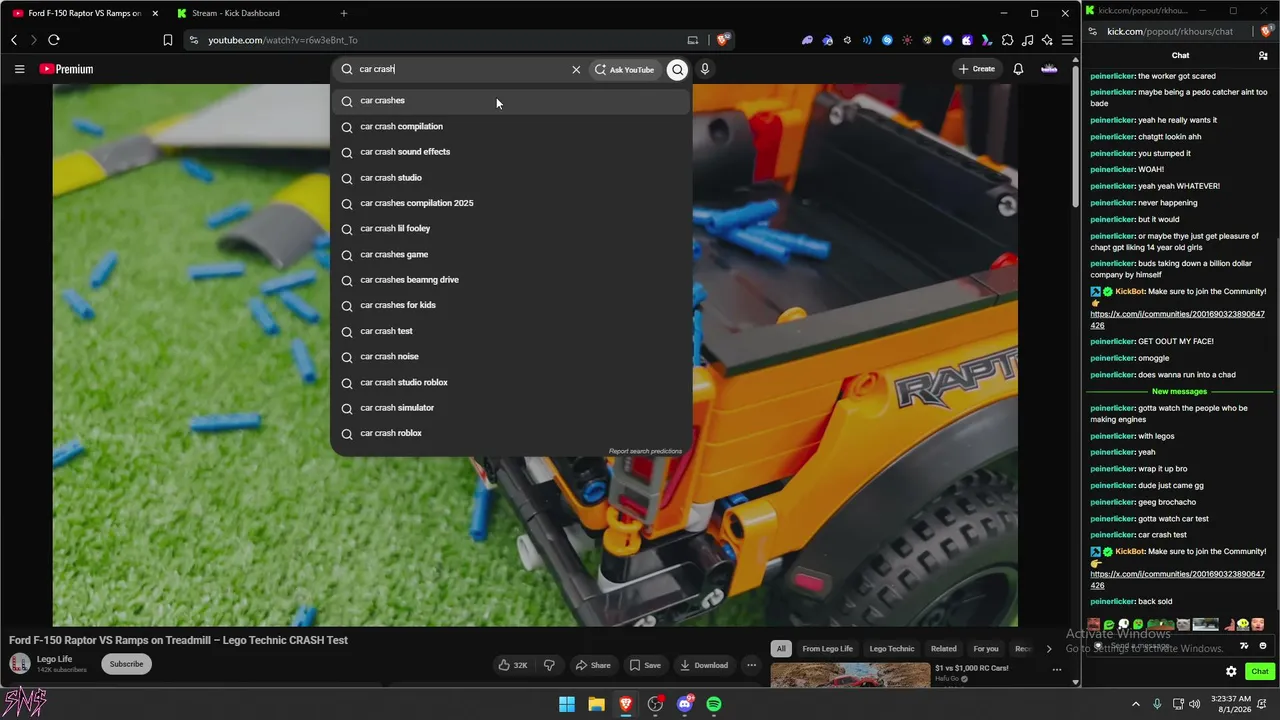Select the All filter chip

coord(781,649)
